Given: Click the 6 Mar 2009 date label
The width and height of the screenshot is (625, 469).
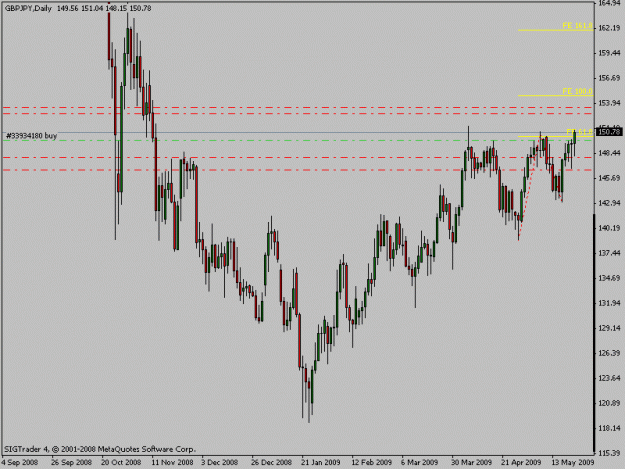Looking at the screenshot, I should 419,463.
